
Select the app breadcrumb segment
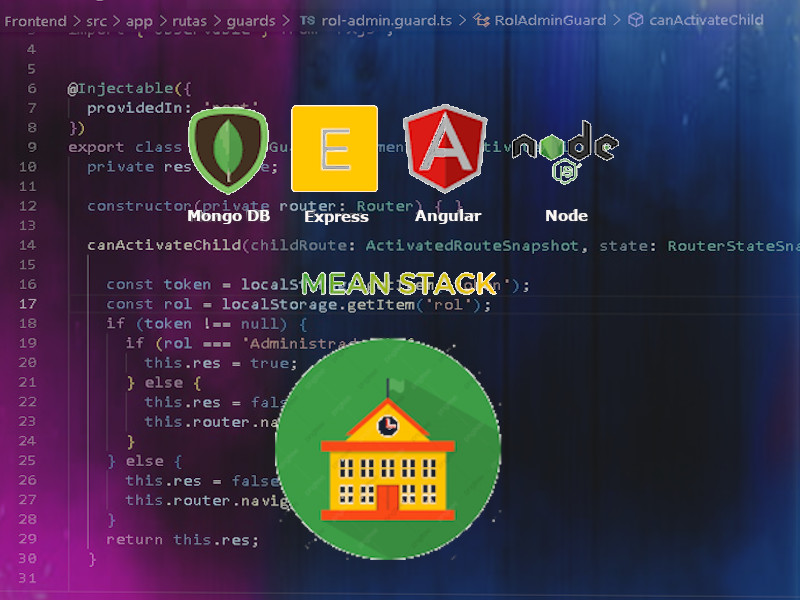[139, 21]
